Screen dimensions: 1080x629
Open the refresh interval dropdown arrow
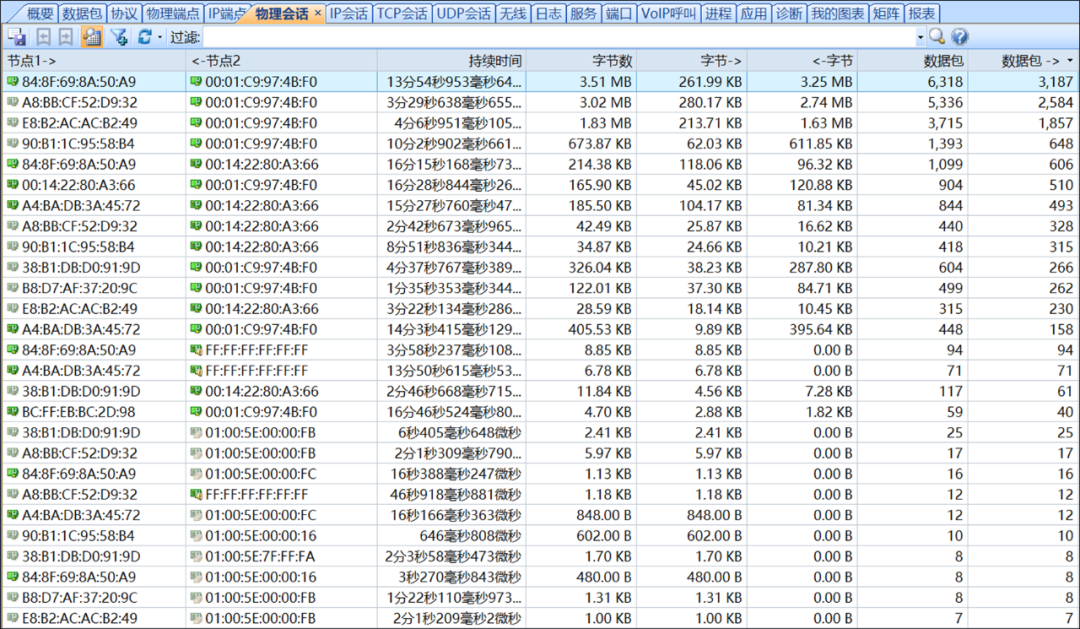click(159, 36)
